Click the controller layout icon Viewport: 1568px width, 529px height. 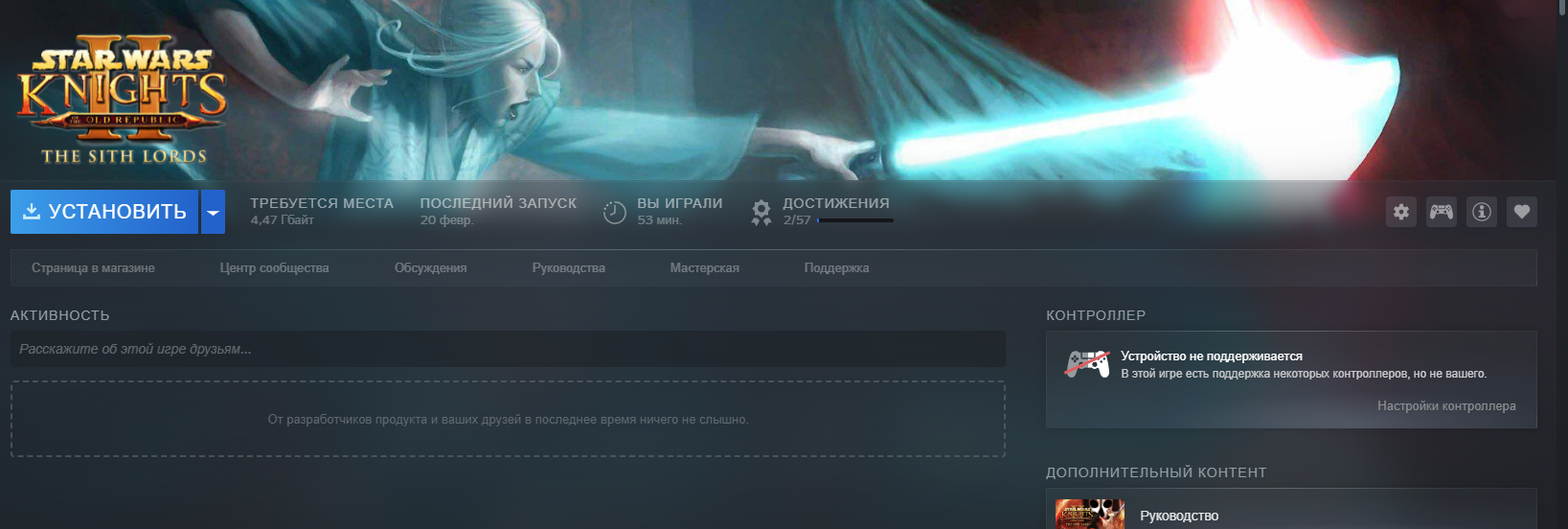tap(1442, 212)
